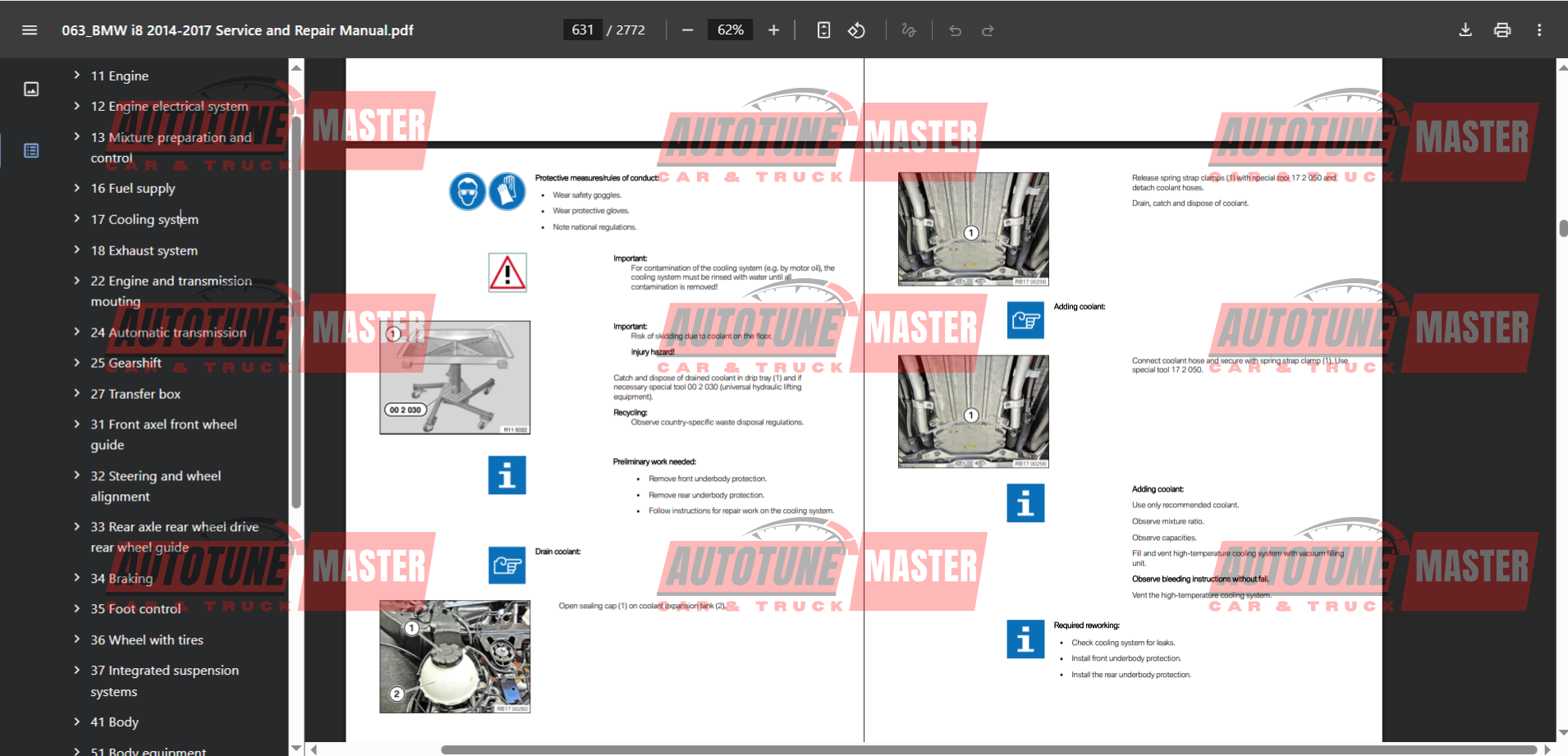Click the page number input field
This screenshot has height=756, width=1568.
click(582, 30)
